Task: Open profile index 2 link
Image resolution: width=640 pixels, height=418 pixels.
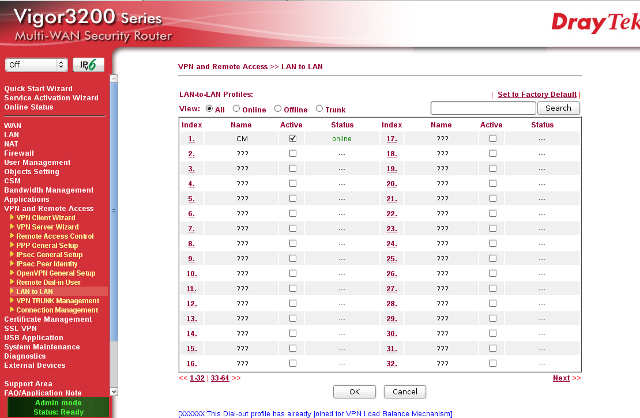Action: (191, 154)
